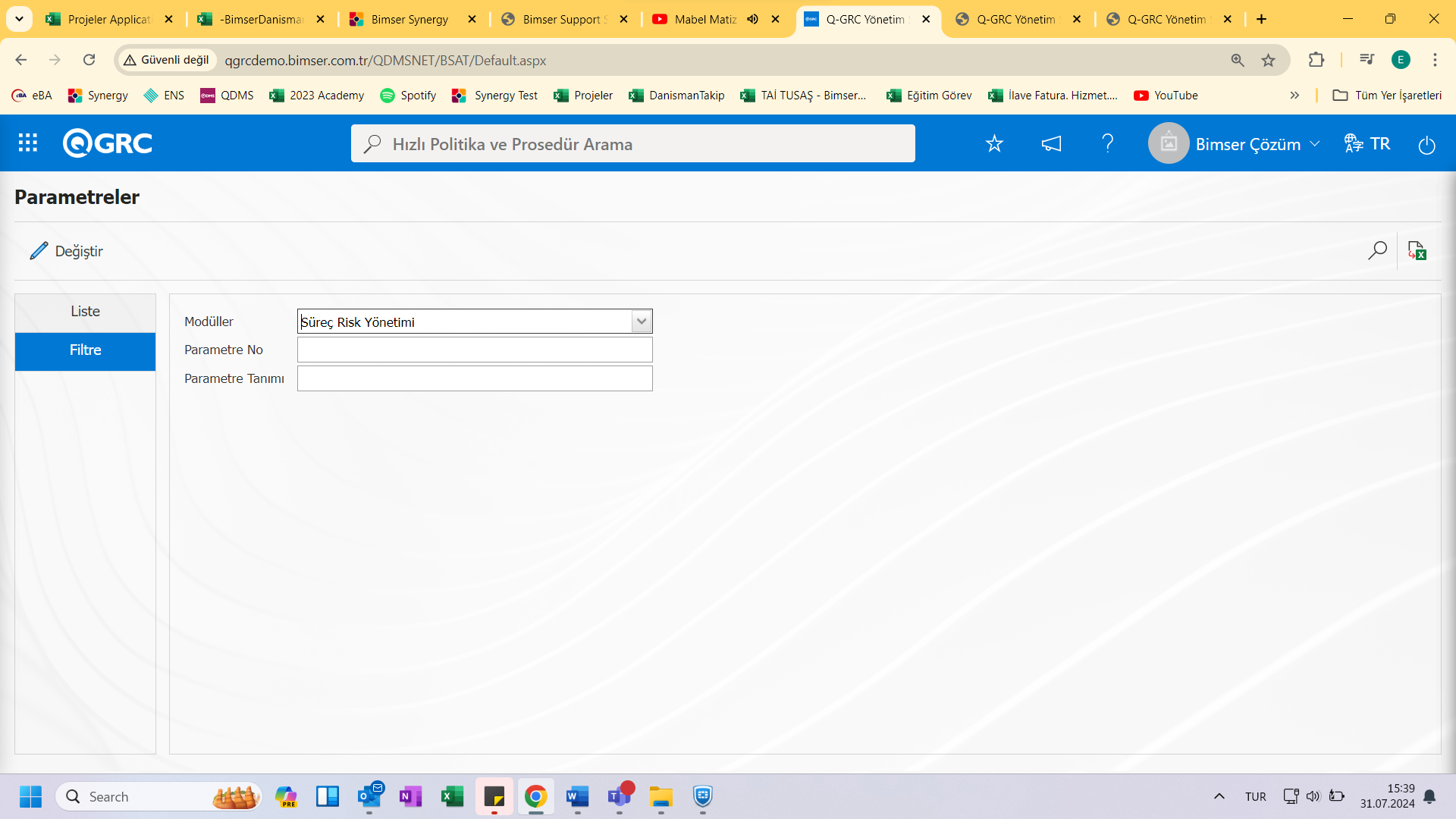Open the search bar for policies
Screen dimensions: 1456x819
point(633,144)
